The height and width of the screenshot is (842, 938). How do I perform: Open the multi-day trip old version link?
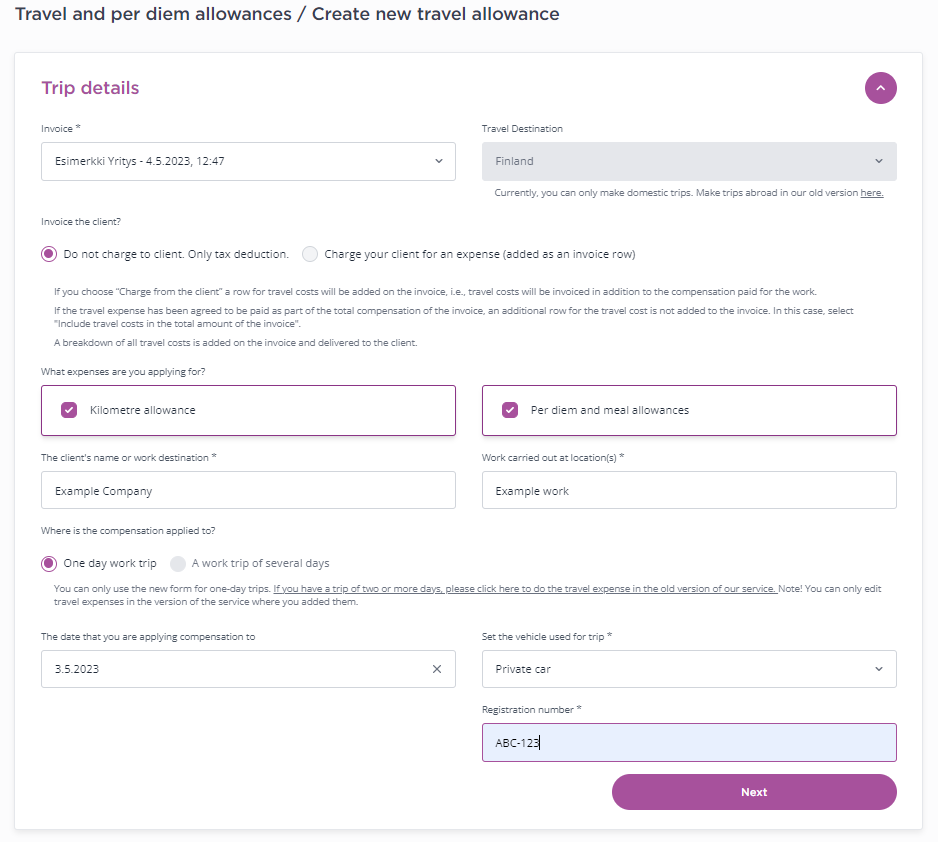coord(524,589)
